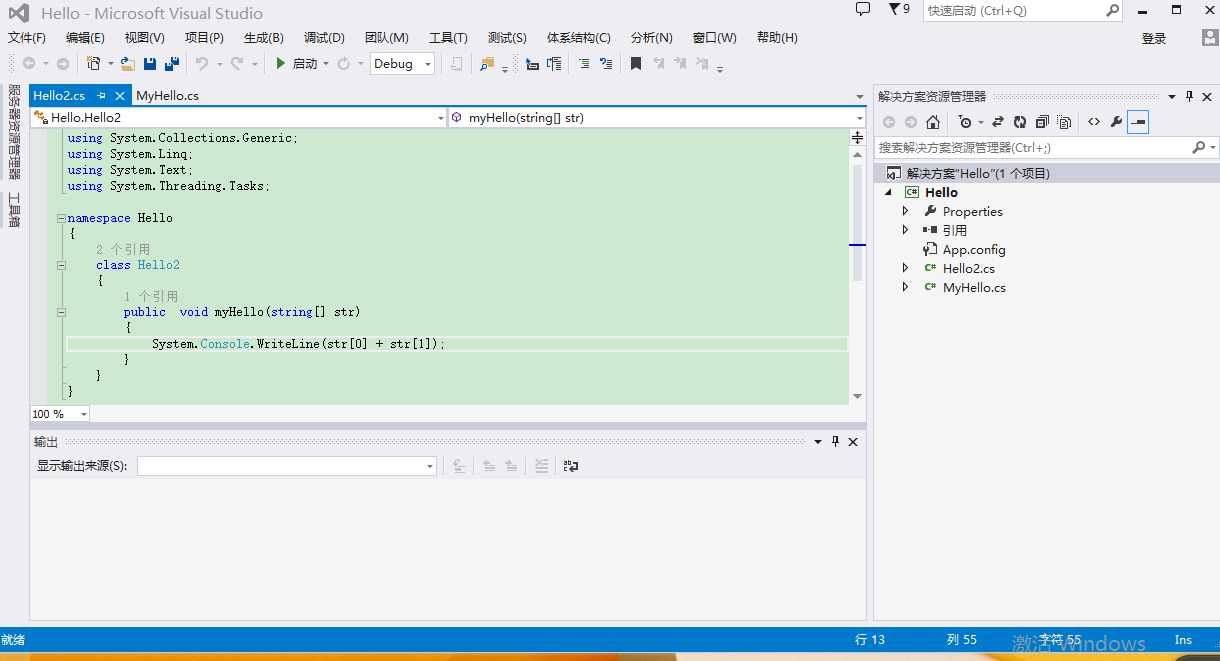
Task: Click the split editor handle above scrollbar
Action: tap(857, 136)
